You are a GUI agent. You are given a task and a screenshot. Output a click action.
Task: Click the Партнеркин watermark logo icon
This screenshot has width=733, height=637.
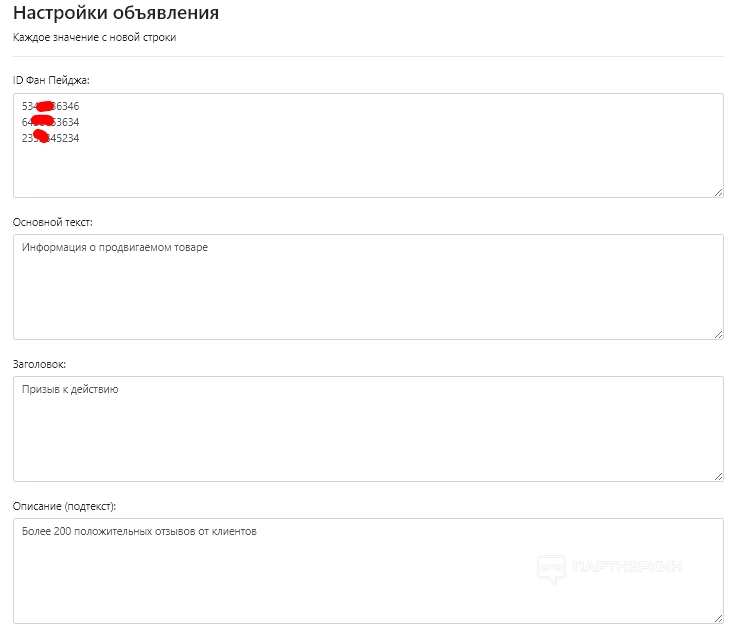[551, 568]
